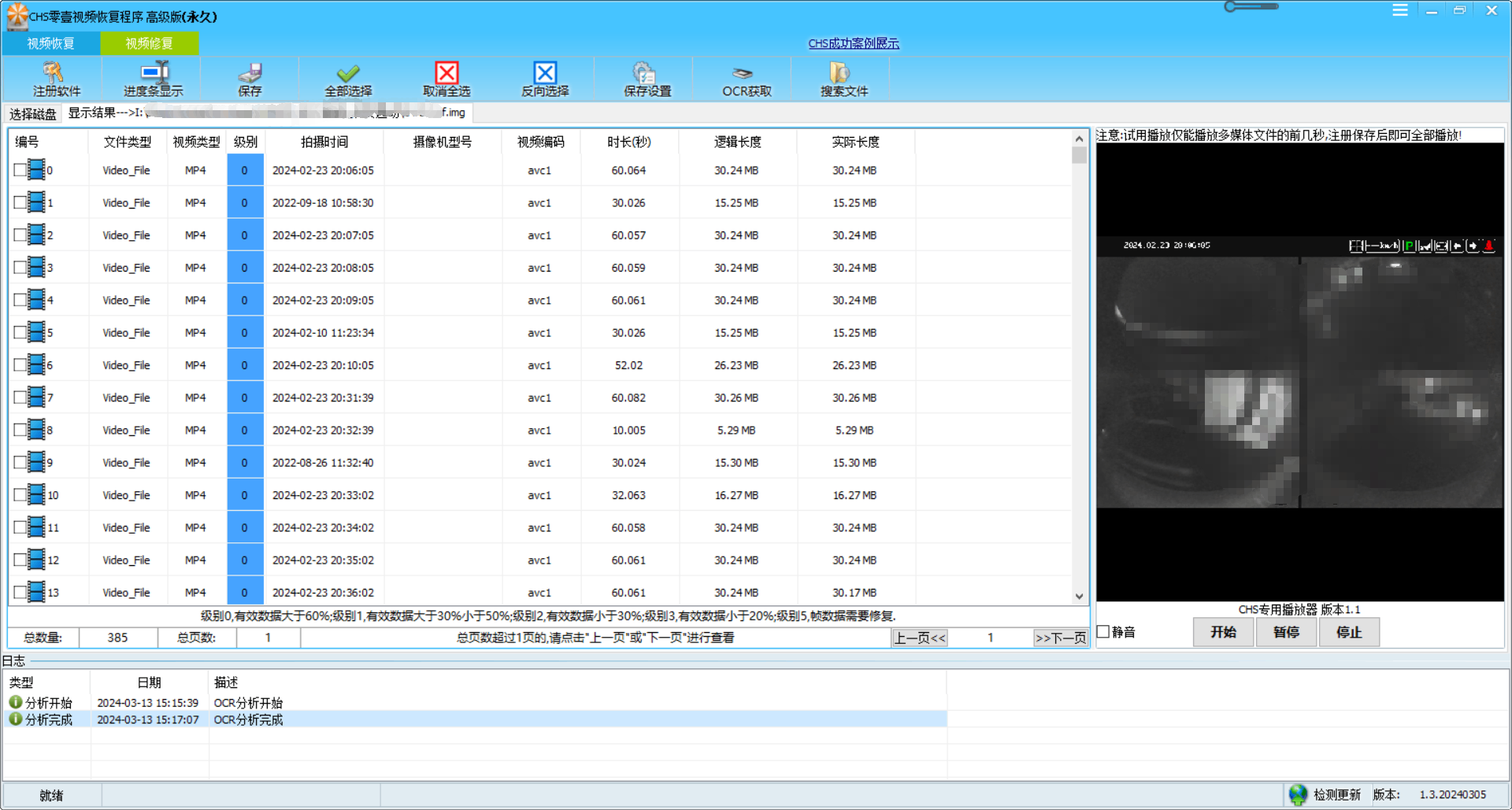This screenshot has width=1512, height=810.
Task: Click the film icon of row 2
Action: [35, 235]
